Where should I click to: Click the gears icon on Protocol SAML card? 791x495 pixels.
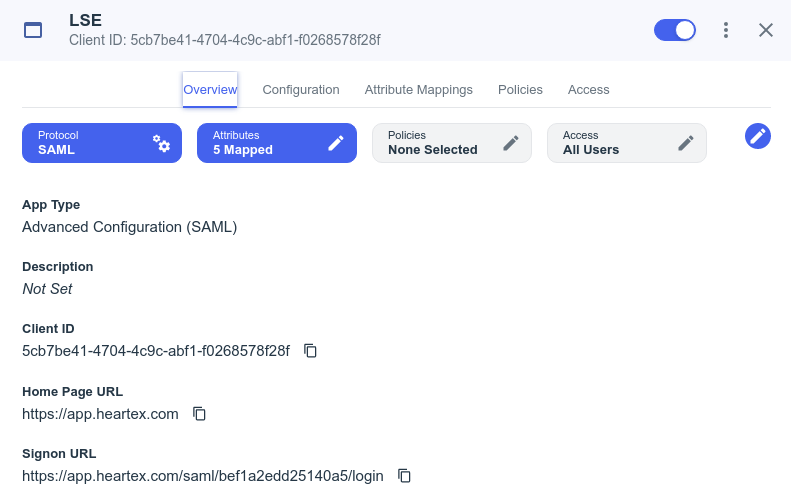coord(161,143)
